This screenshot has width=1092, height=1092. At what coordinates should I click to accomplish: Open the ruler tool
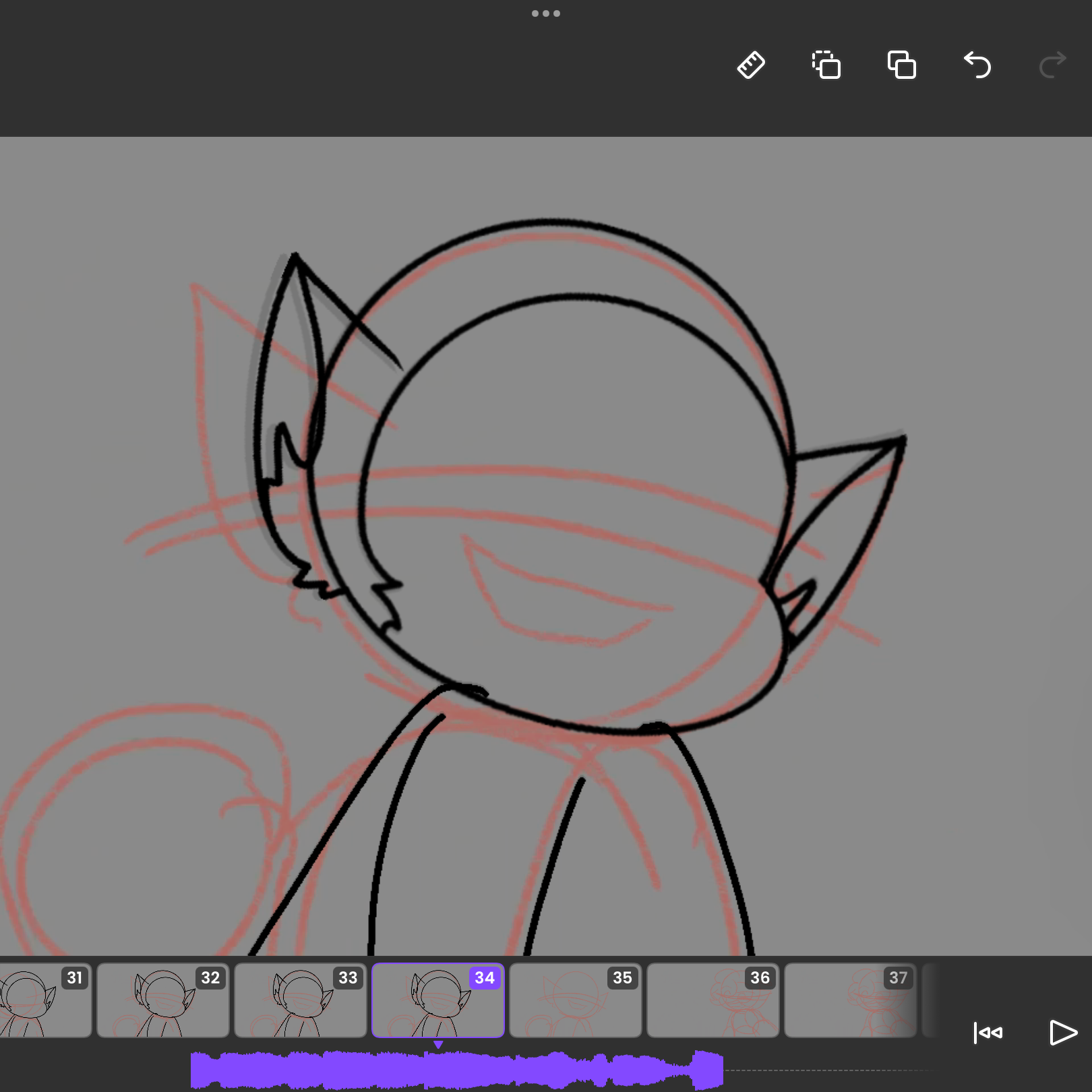click(x=751, y=65)
